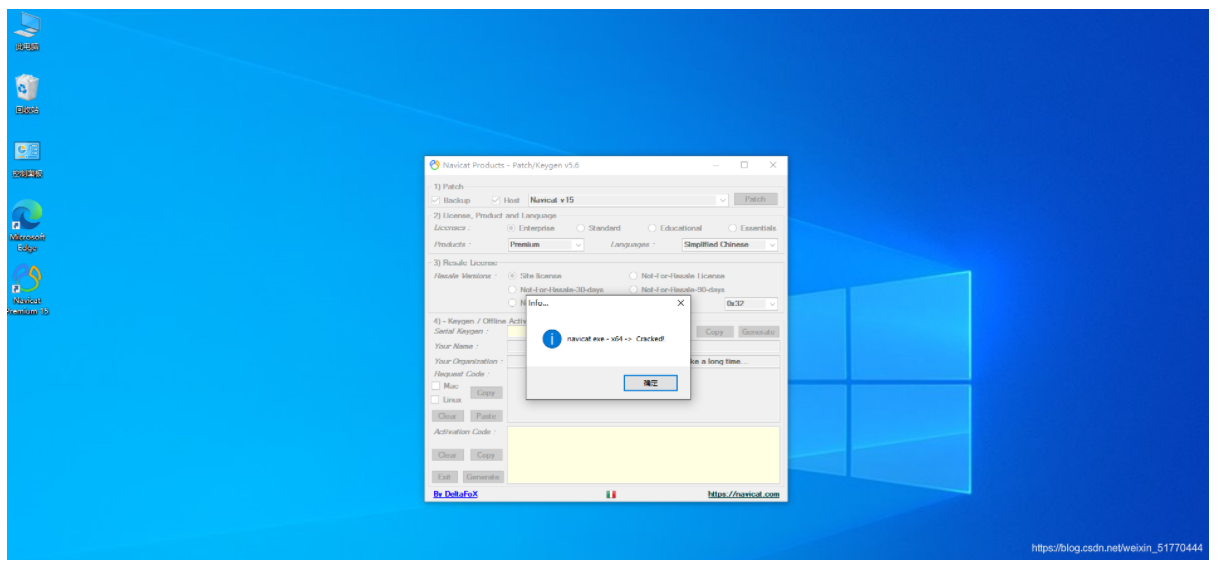
Task: Confirm the Info dialog with 确定 button
Action: (x=650, y=383)
